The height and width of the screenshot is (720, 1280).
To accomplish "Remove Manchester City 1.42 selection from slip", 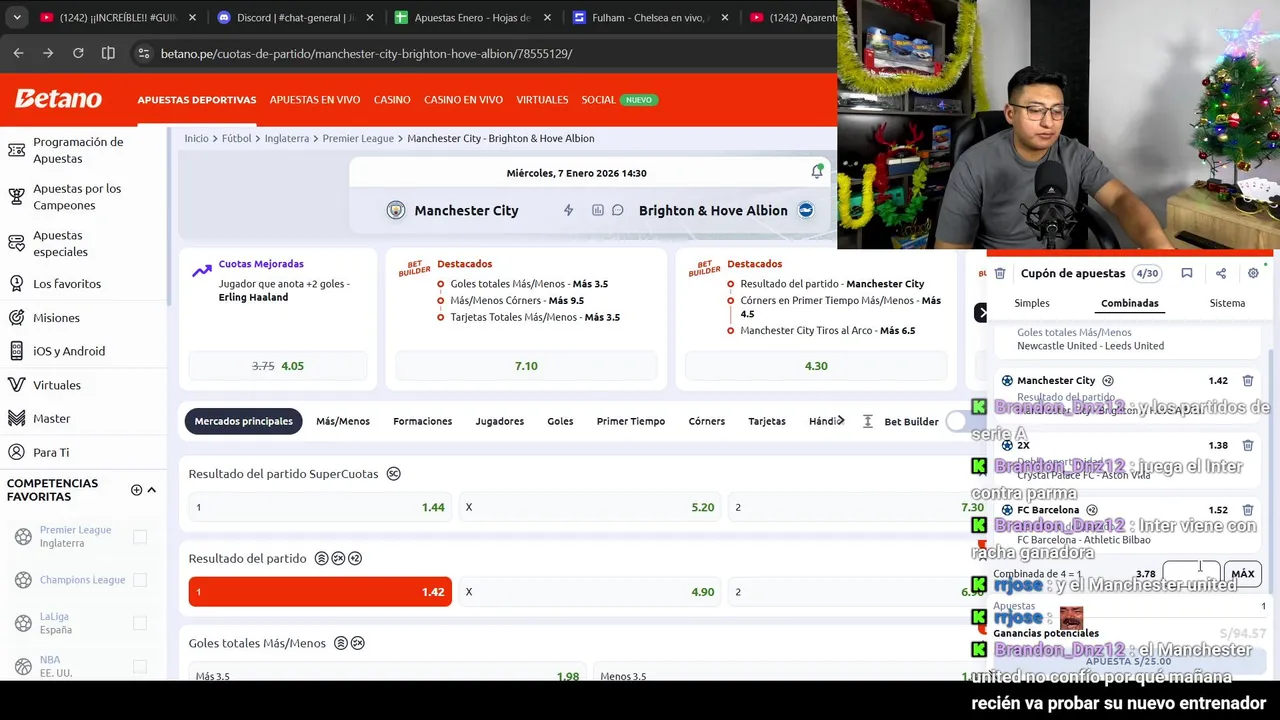I will click(x=1248, y=380).
